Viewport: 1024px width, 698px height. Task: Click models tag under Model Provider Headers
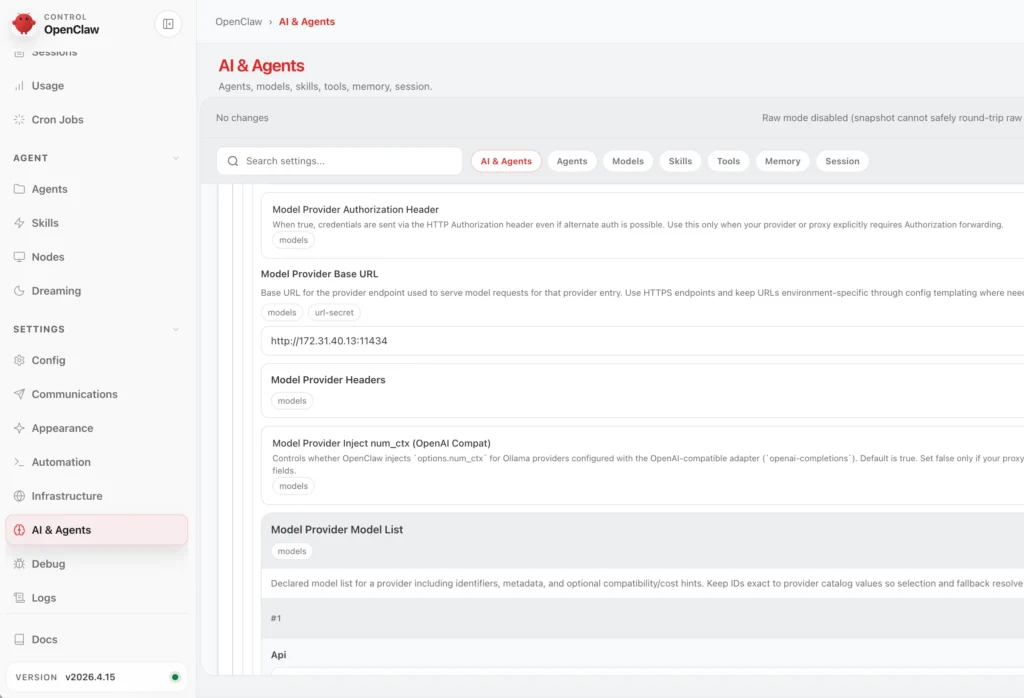292,400
